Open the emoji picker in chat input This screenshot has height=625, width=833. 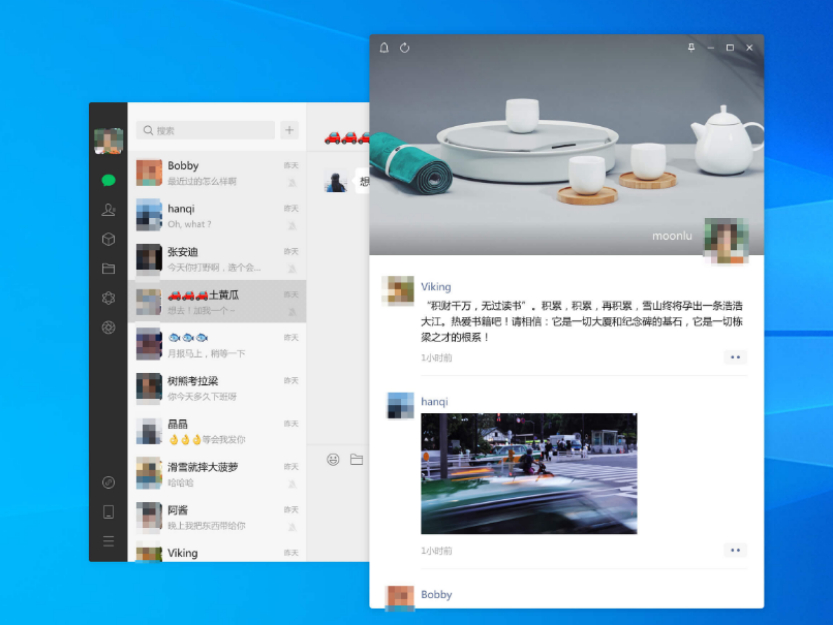click(x=333, y=460)
